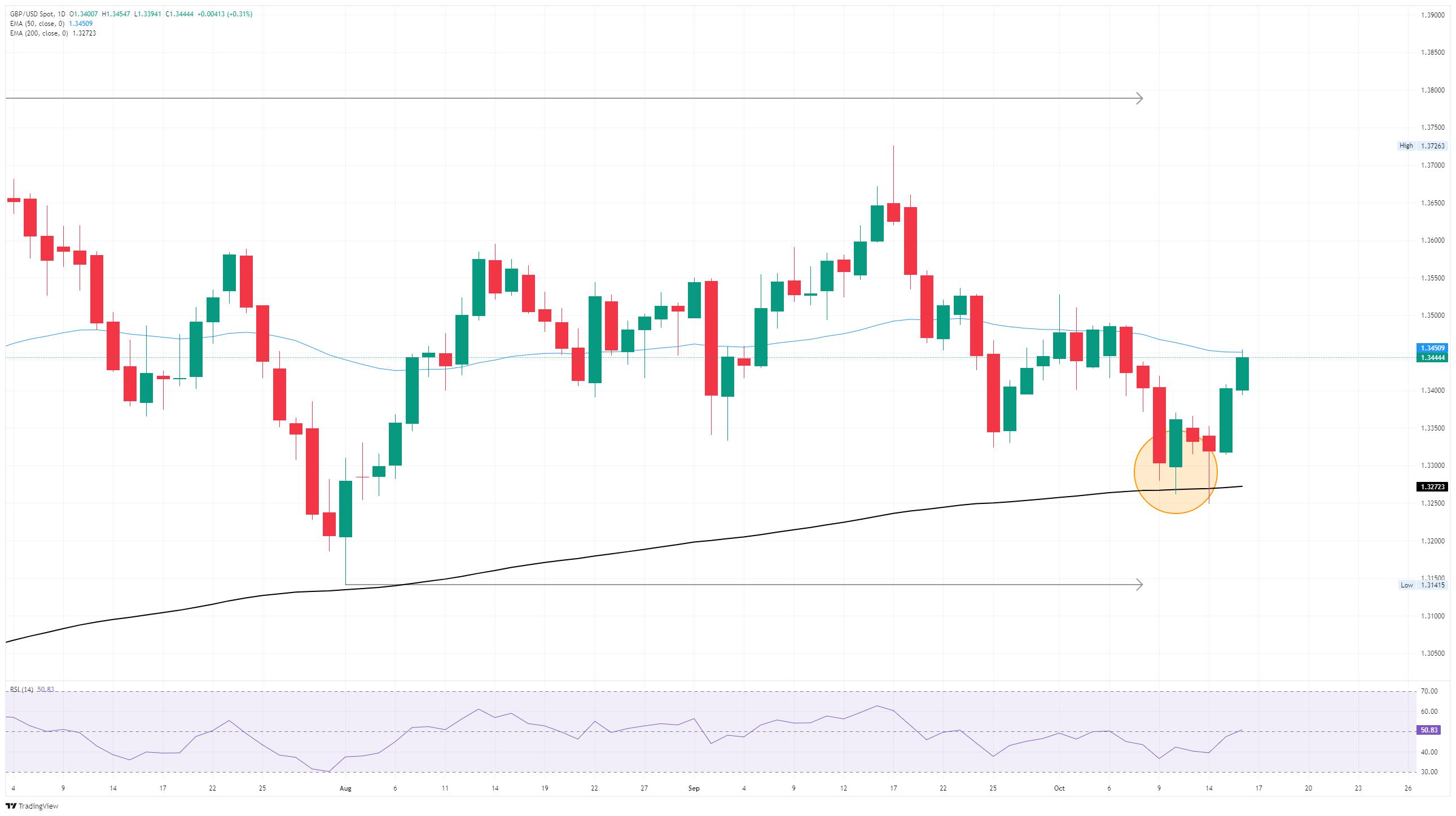The height and width of the screenshot is (816, 1456).
Task: Select the EMA (200, close, 0) legend
Action: point(52,33)
